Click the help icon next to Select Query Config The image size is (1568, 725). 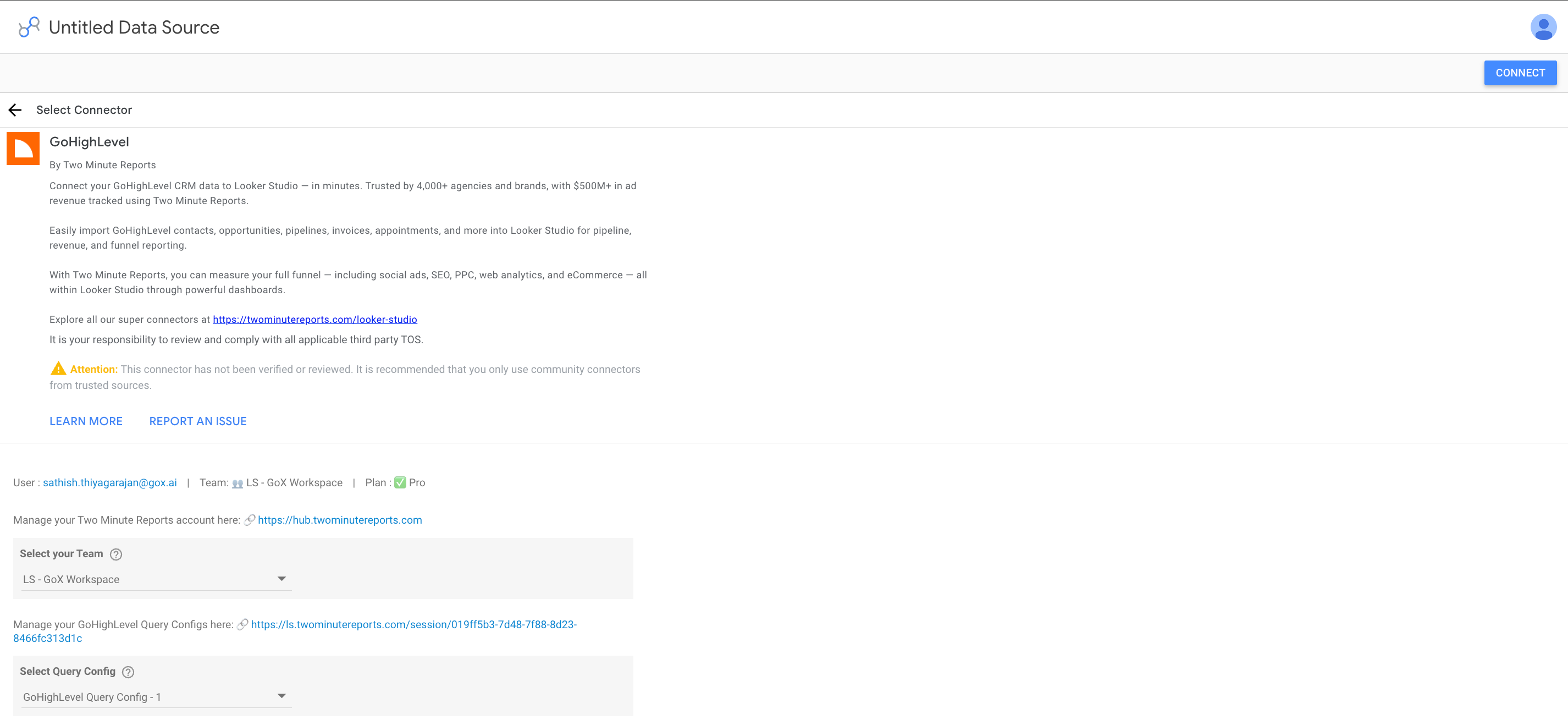pos(128,672)
